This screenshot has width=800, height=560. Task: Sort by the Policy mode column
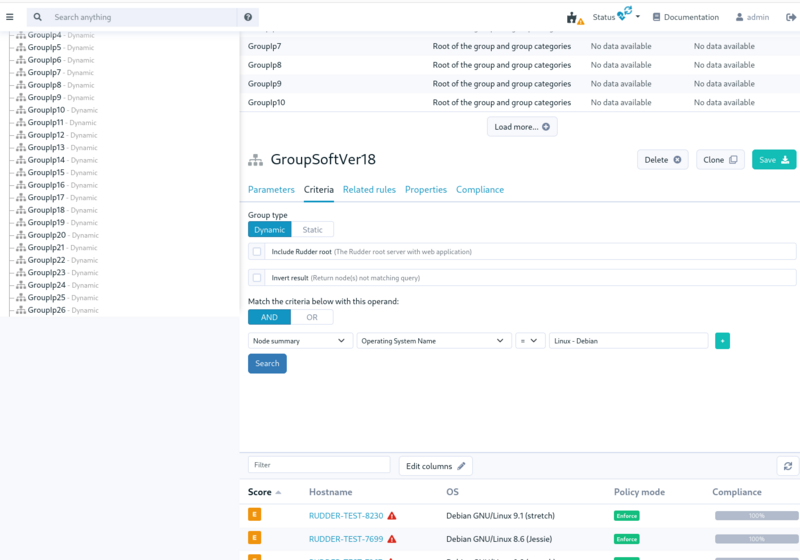[639, 492]
